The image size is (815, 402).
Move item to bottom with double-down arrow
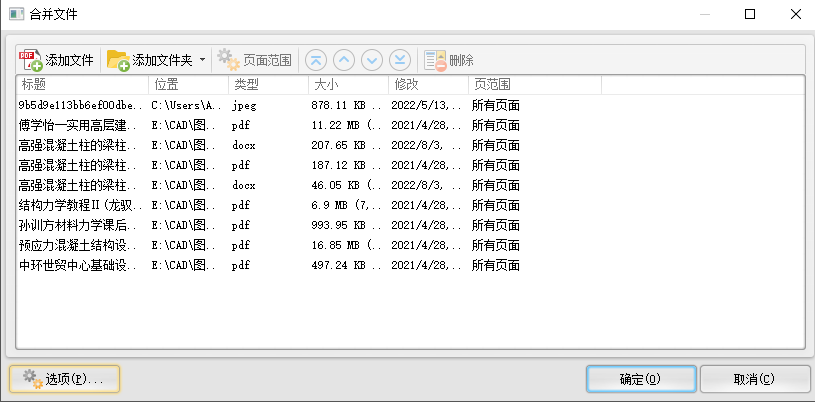[x=400, y=60]
